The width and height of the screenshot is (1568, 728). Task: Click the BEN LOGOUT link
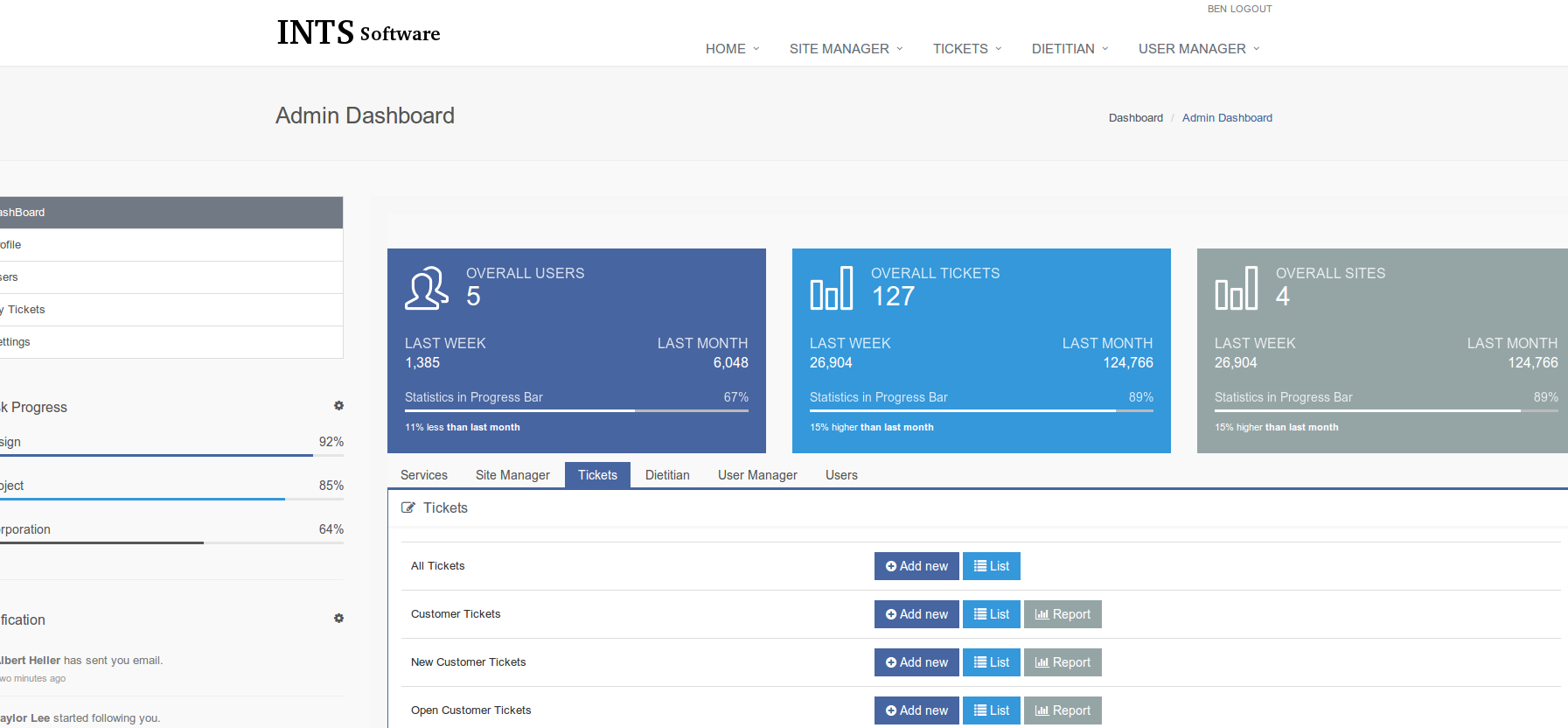click(1239, 9)
